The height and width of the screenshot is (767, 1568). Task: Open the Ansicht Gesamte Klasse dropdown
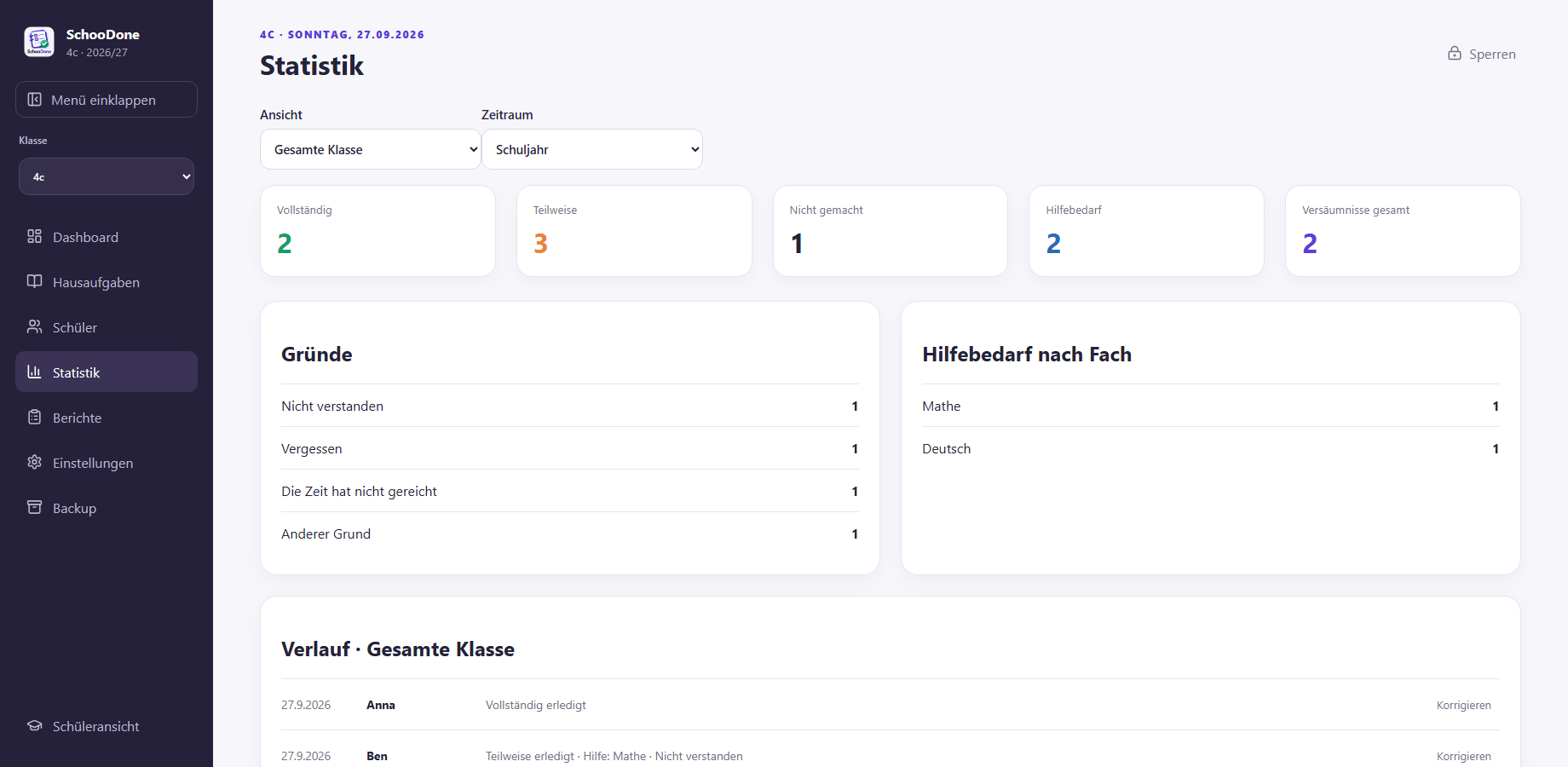(x=371, y=149)
